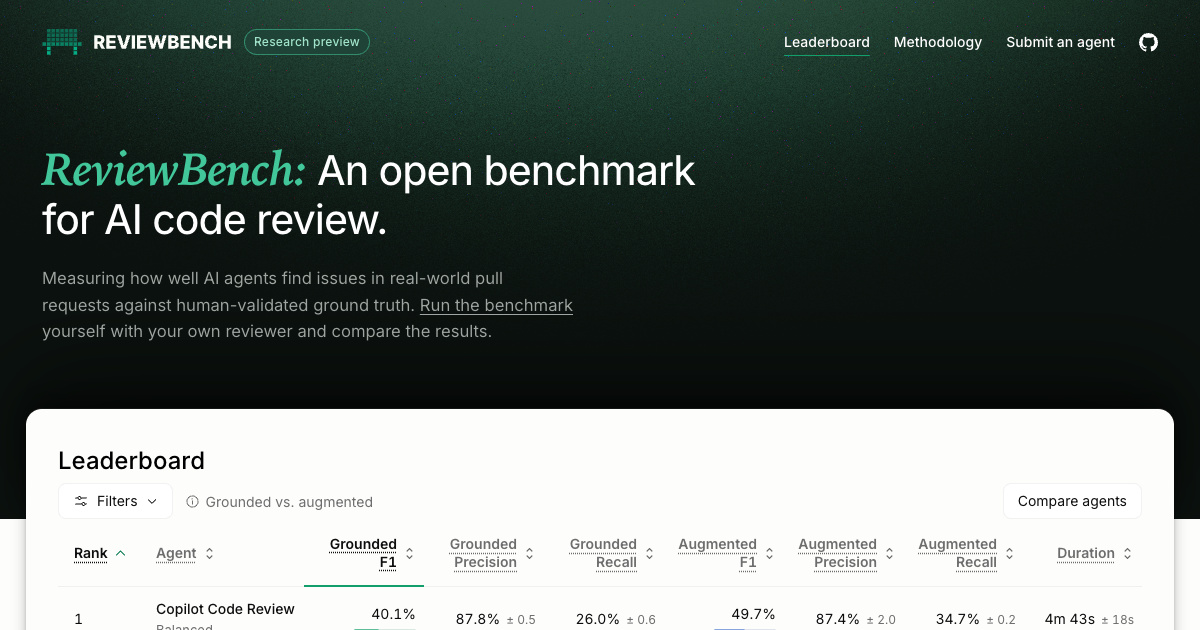Click the ReviewBench hero headline

click(368, 196)
